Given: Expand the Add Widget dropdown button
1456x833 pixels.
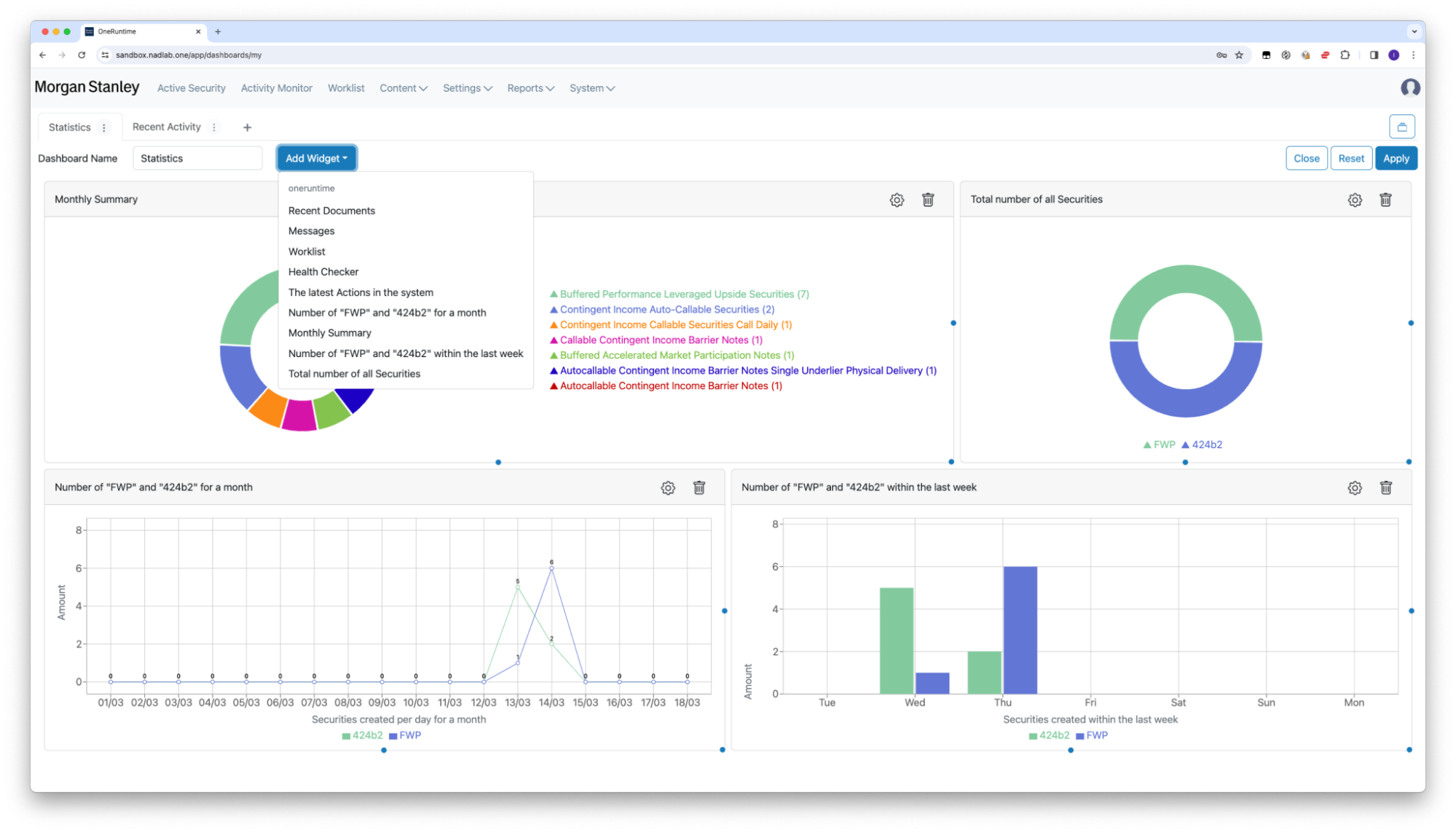Looking at the screenshot, I should point(316,158).
